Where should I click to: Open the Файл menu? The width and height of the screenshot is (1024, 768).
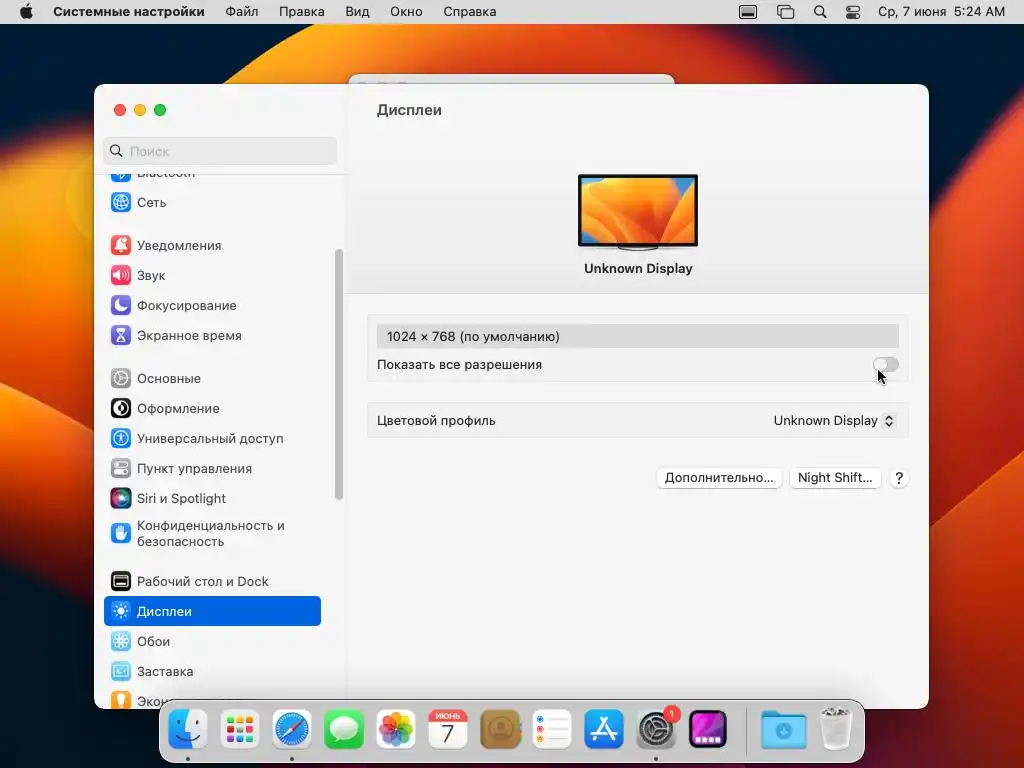(242, 12)
